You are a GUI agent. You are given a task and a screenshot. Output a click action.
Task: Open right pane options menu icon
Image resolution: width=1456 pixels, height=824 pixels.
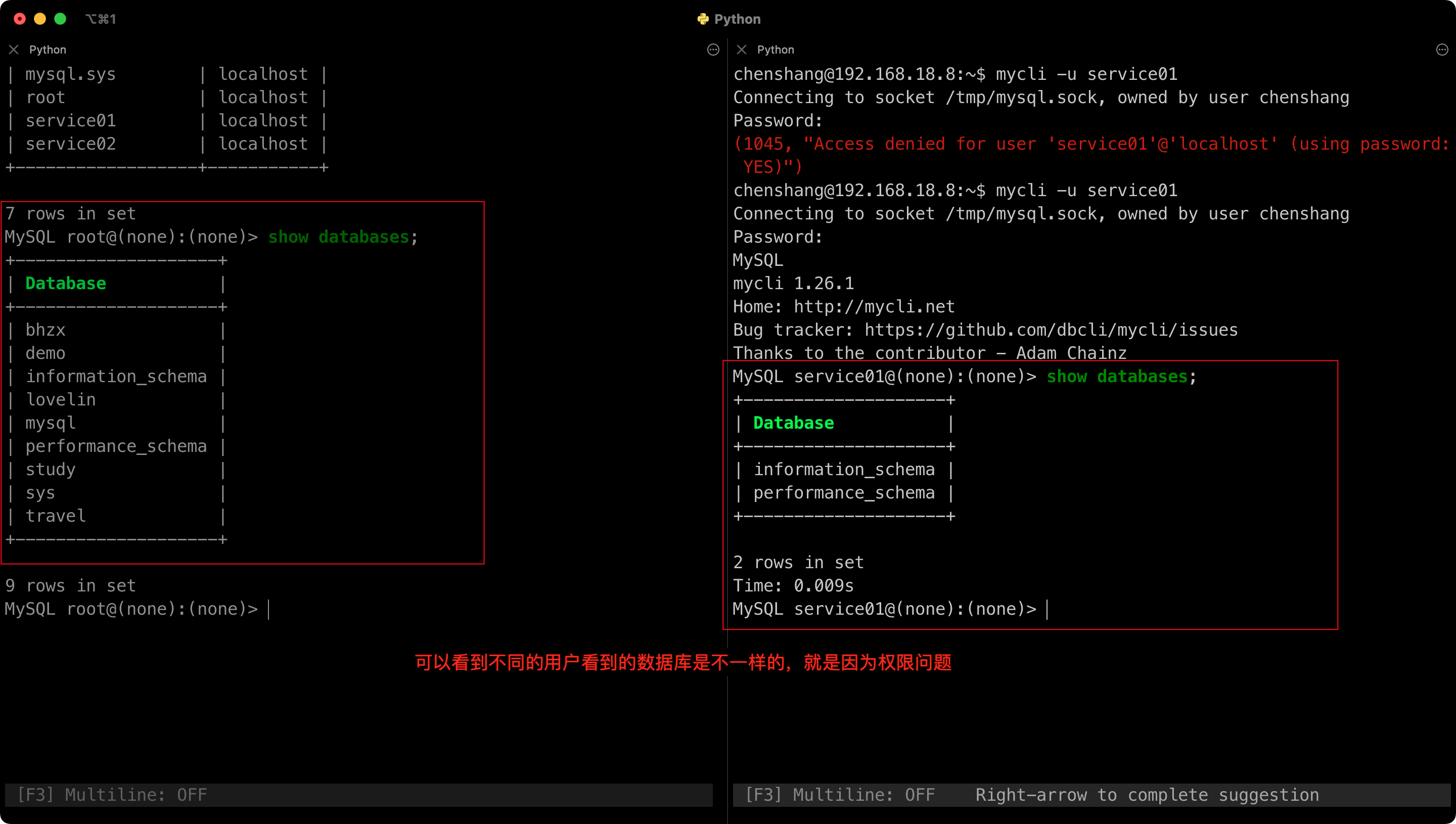pyautogui.click(x=1442, y=50)
